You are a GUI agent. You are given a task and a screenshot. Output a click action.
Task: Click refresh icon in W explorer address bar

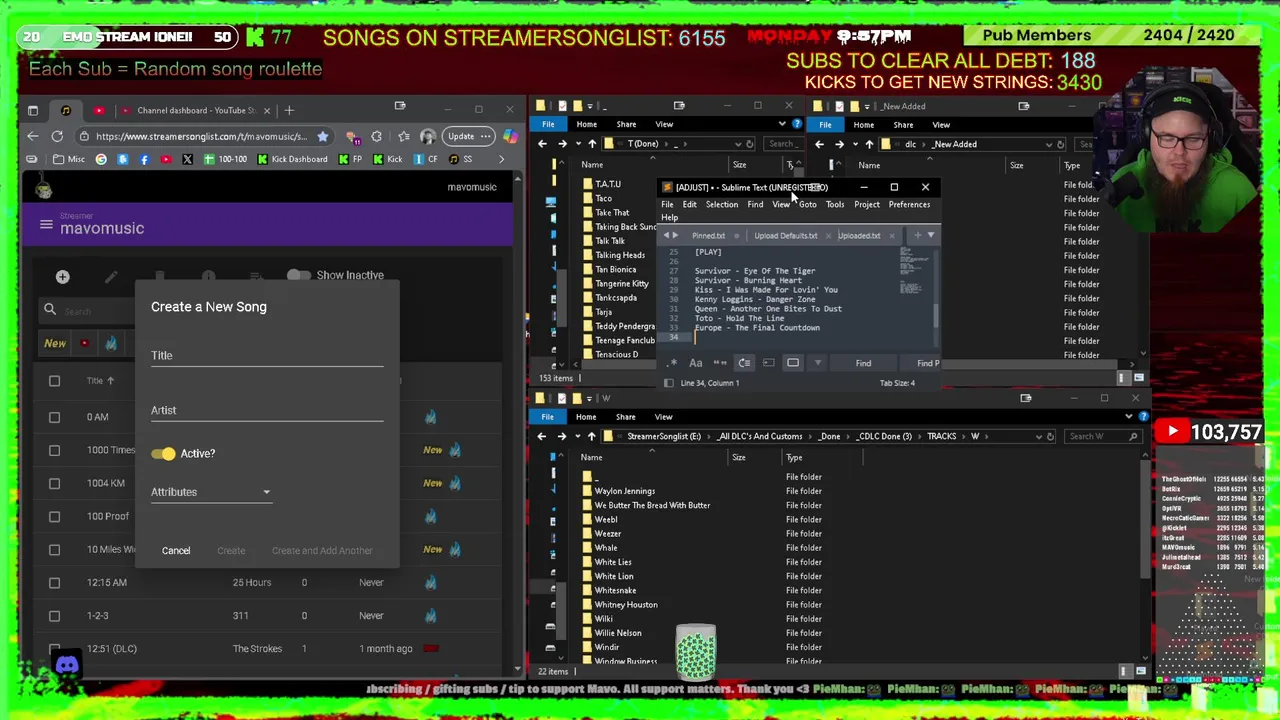1050,436
